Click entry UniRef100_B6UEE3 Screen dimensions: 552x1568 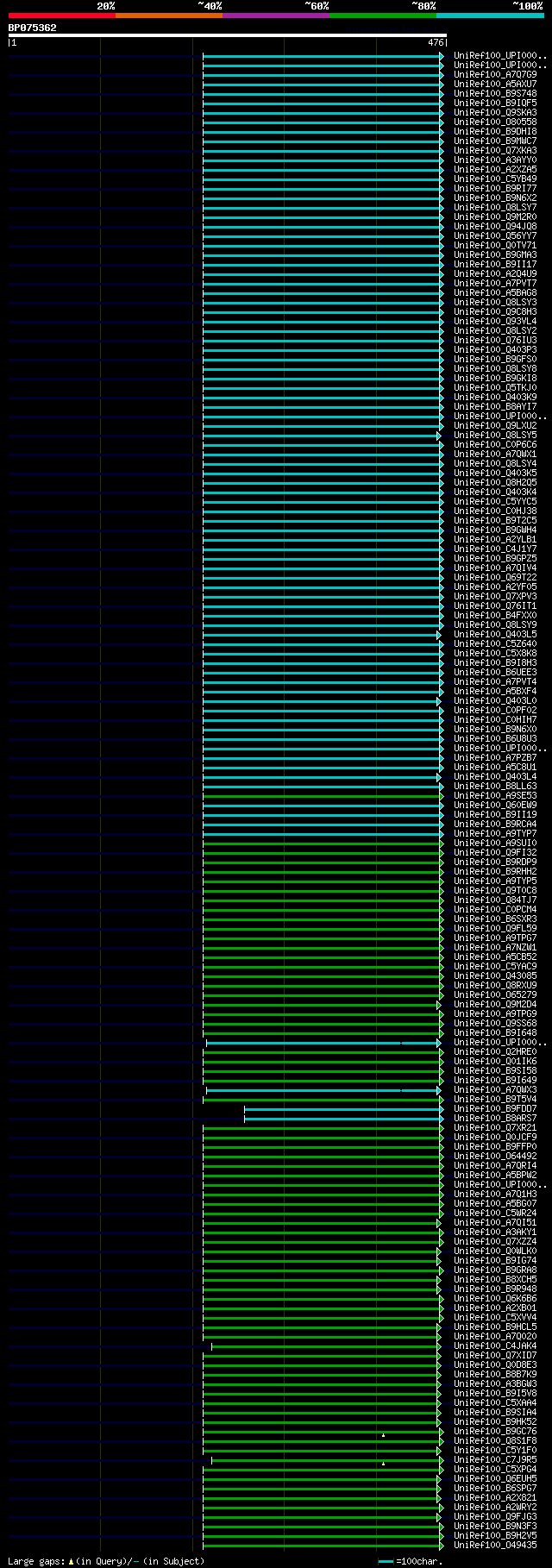coord(495,673)
